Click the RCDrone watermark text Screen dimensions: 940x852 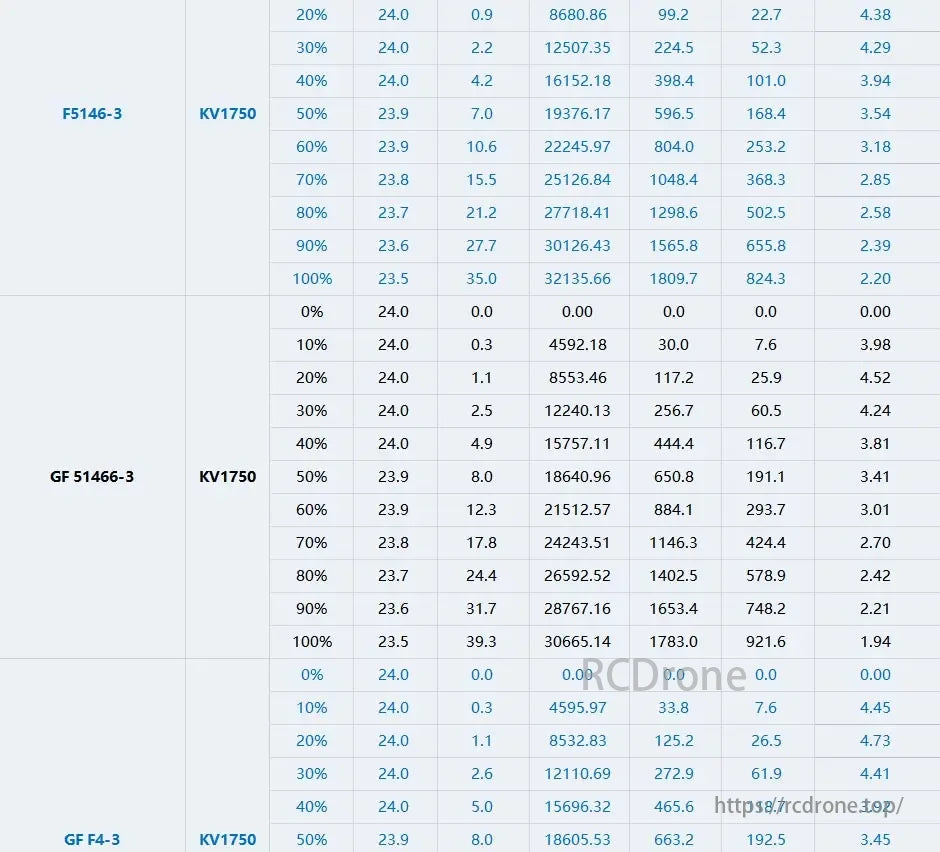pyautogui.click(x=663, y=675)
